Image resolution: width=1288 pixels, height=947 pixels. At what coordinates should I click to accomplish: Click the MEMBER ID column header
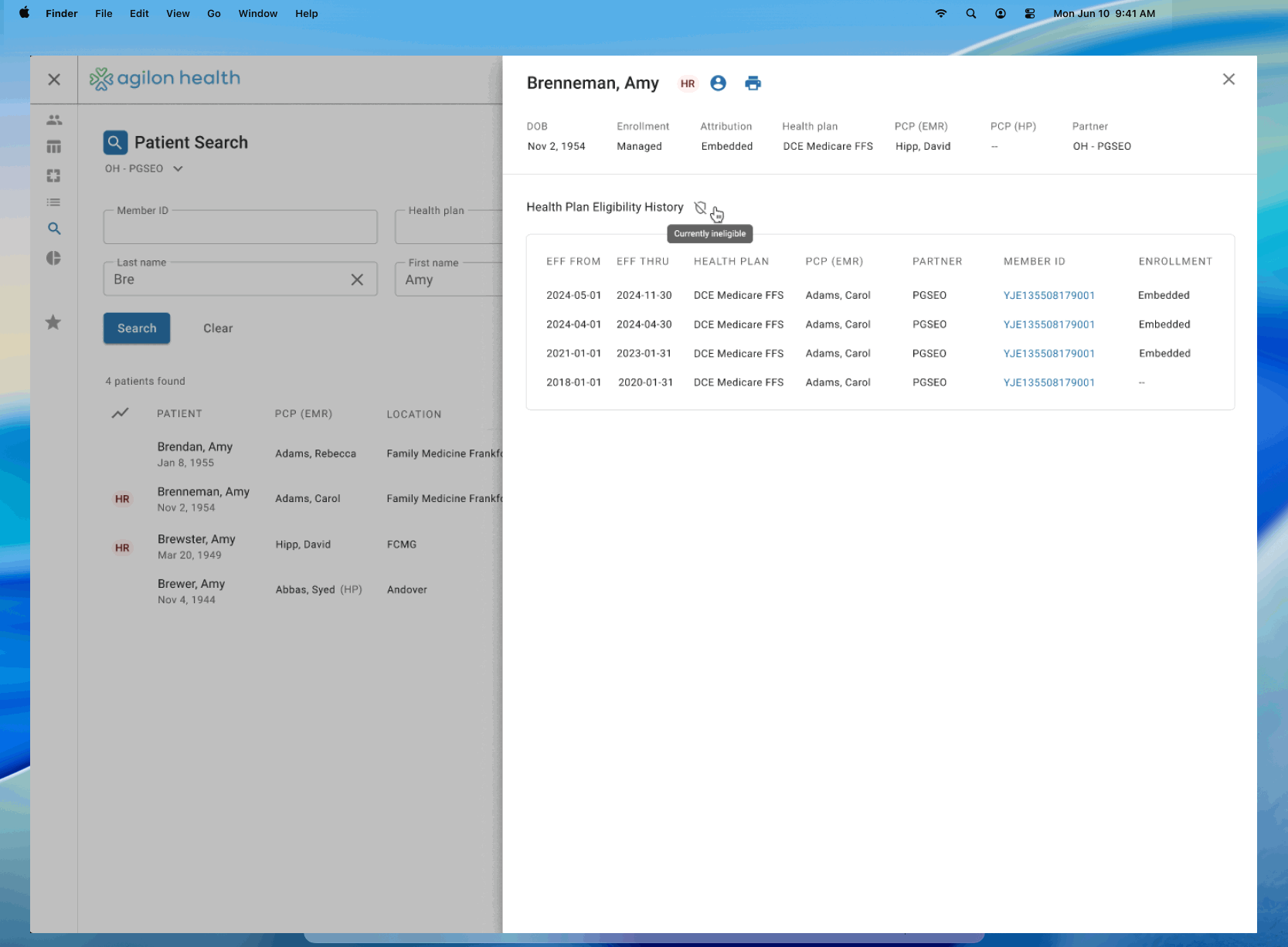tap(1034, 261)
